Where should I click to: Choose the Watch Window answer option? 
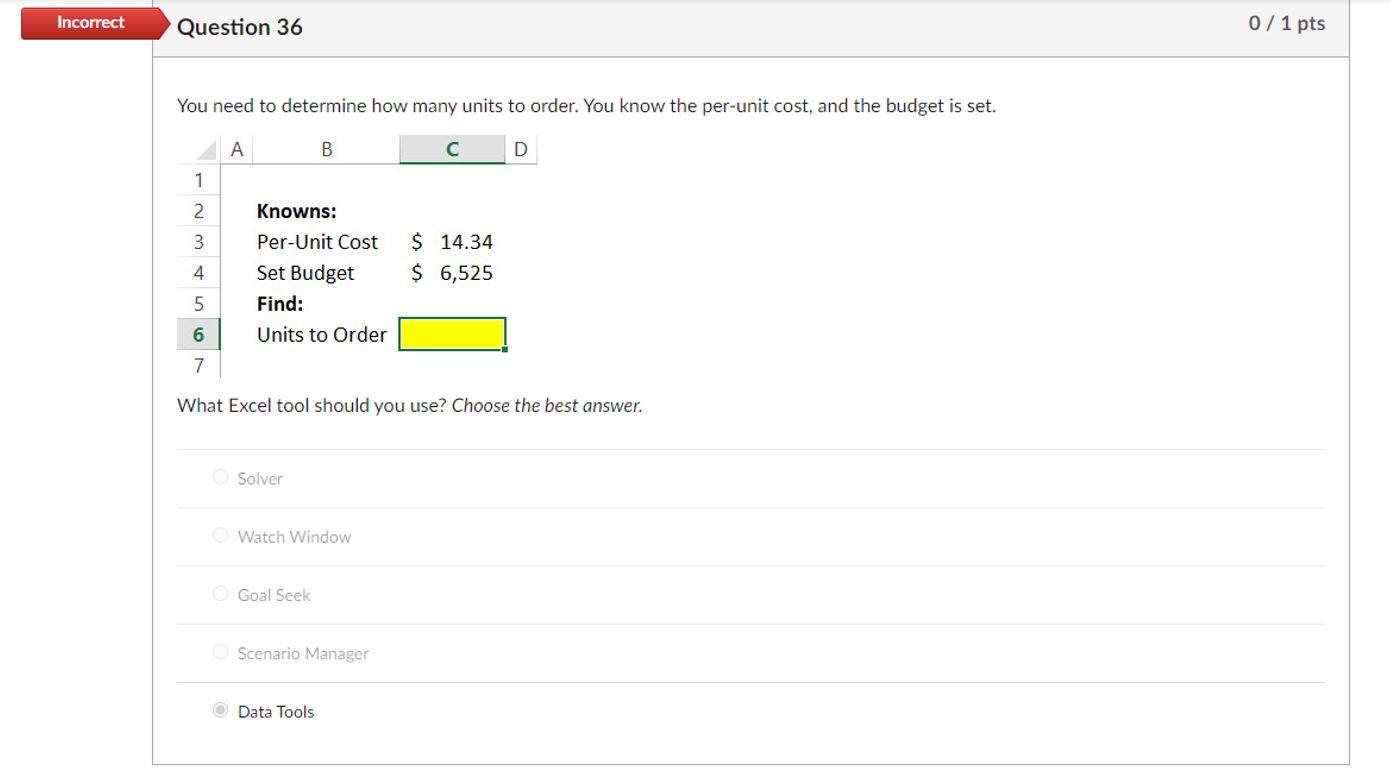(220, 535)
